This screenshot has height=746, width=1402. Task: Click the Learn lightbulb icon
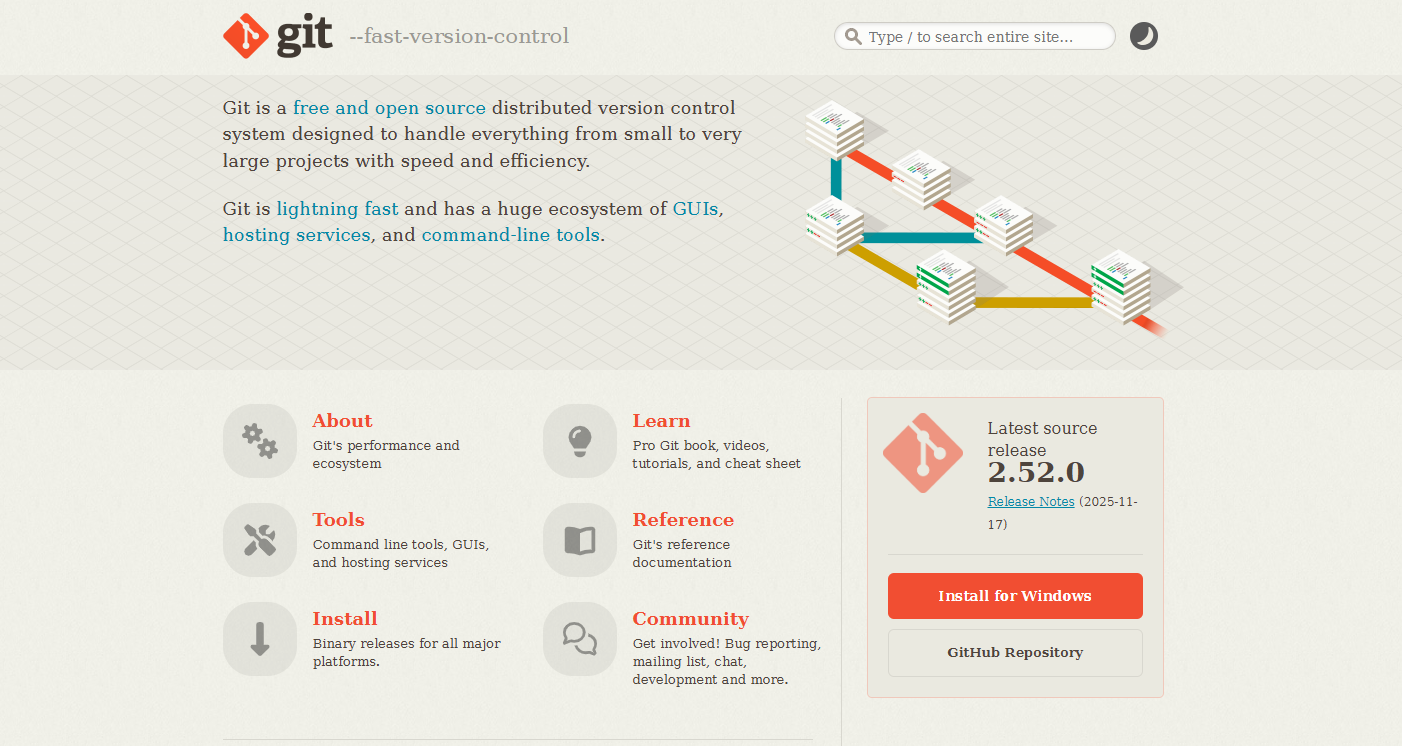click(x=580, y=441)
